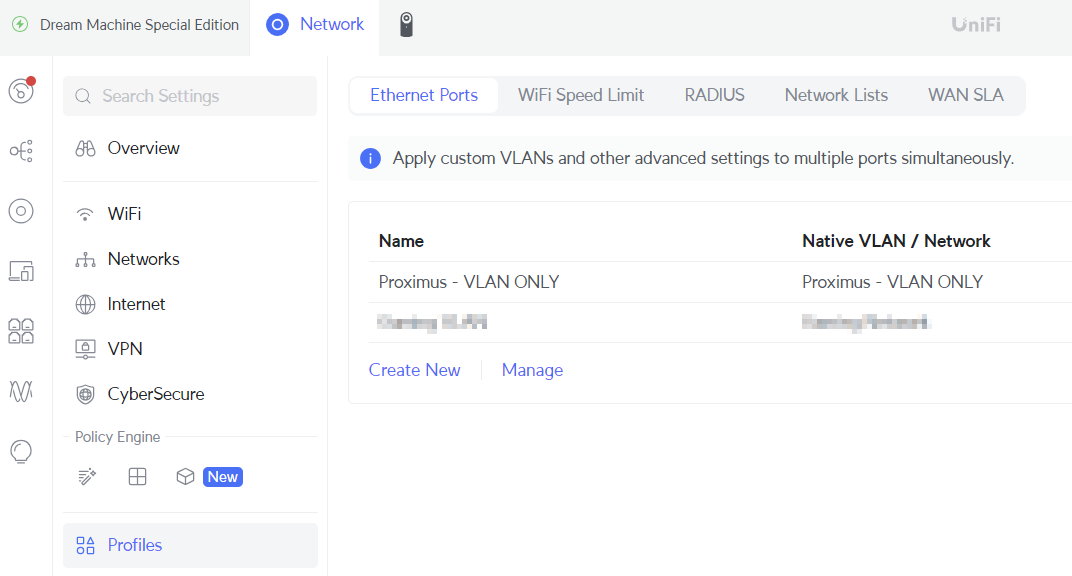Open the RADIUS tab

(x=714, y=95)
